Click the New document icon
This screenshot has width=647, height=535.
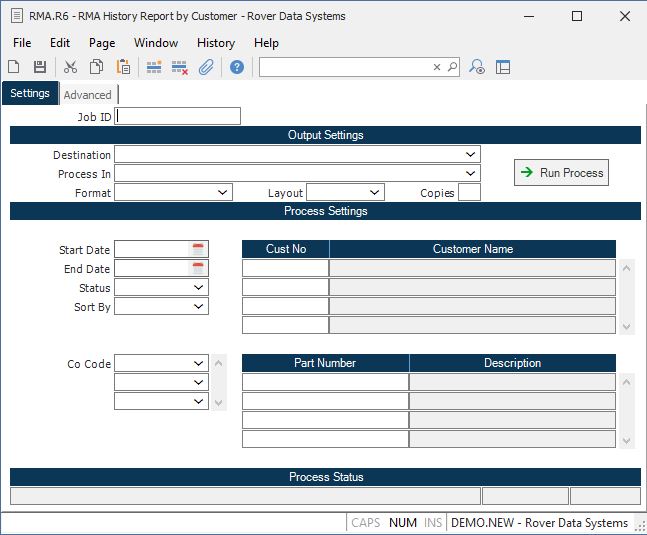[14, 67]
